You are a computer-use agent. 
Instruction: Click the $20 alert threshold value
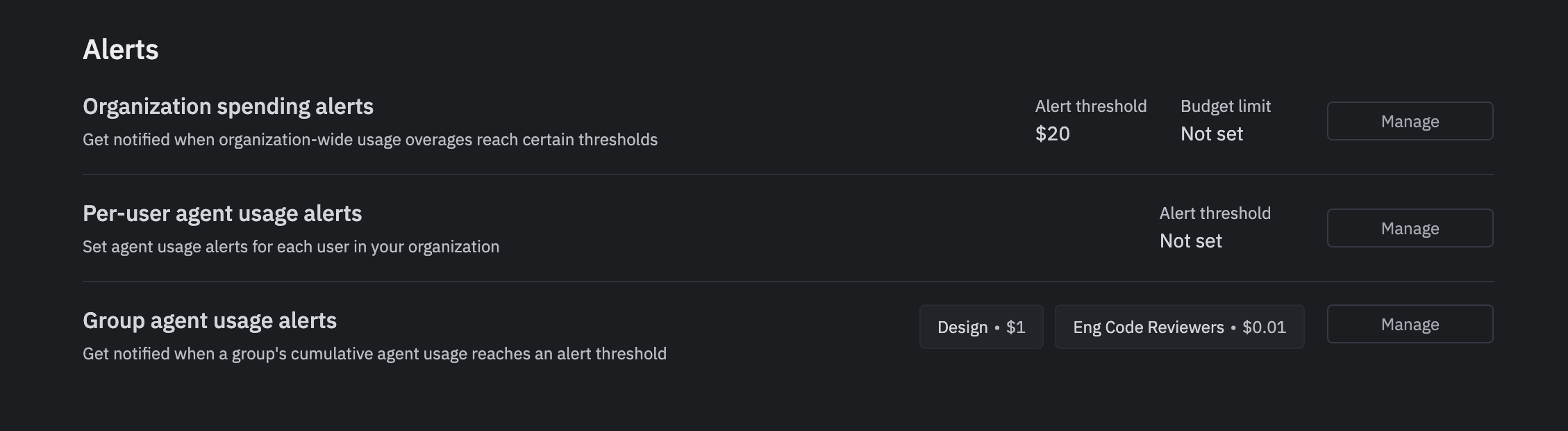click(x=1052, y=133)
